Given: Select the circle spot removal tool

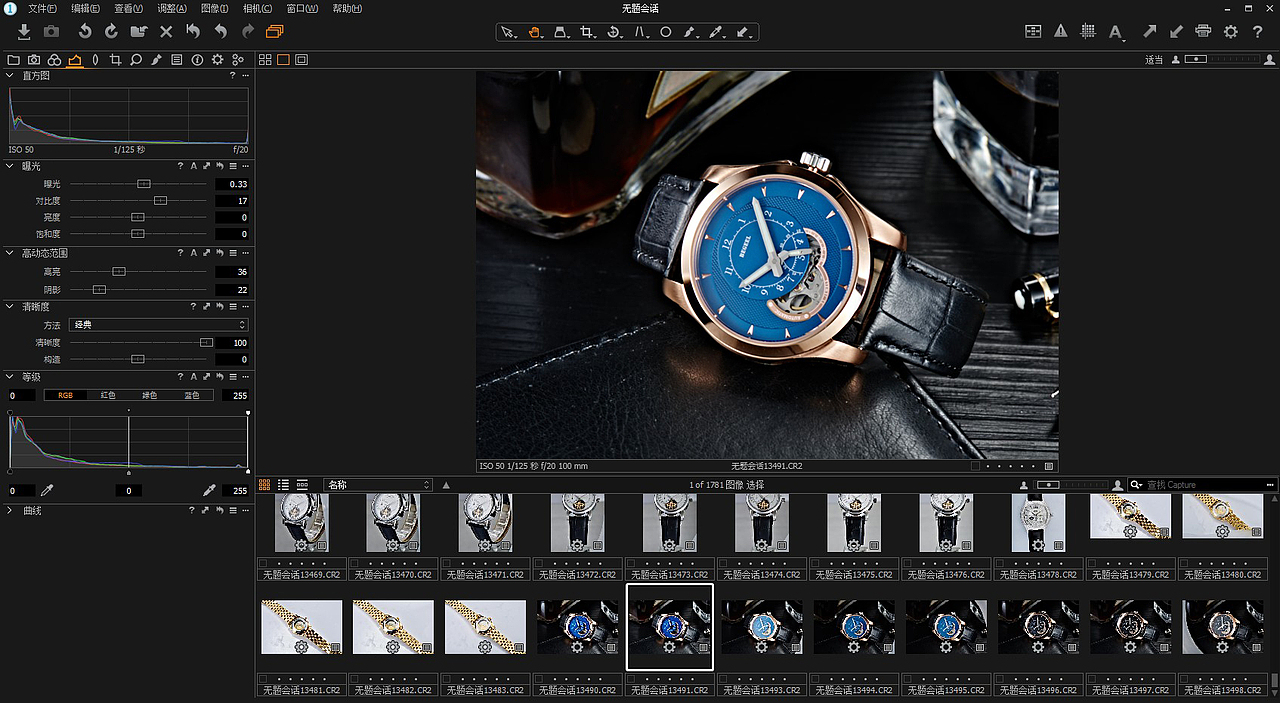Looking at the screenshot, I should tap(665, 33).
